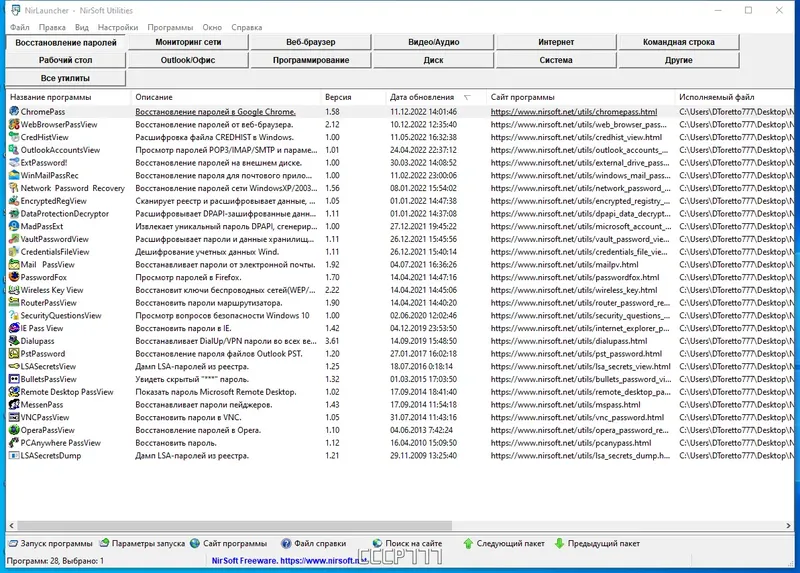Click the horizontal scrollbar thumb

tap(235, 525)
